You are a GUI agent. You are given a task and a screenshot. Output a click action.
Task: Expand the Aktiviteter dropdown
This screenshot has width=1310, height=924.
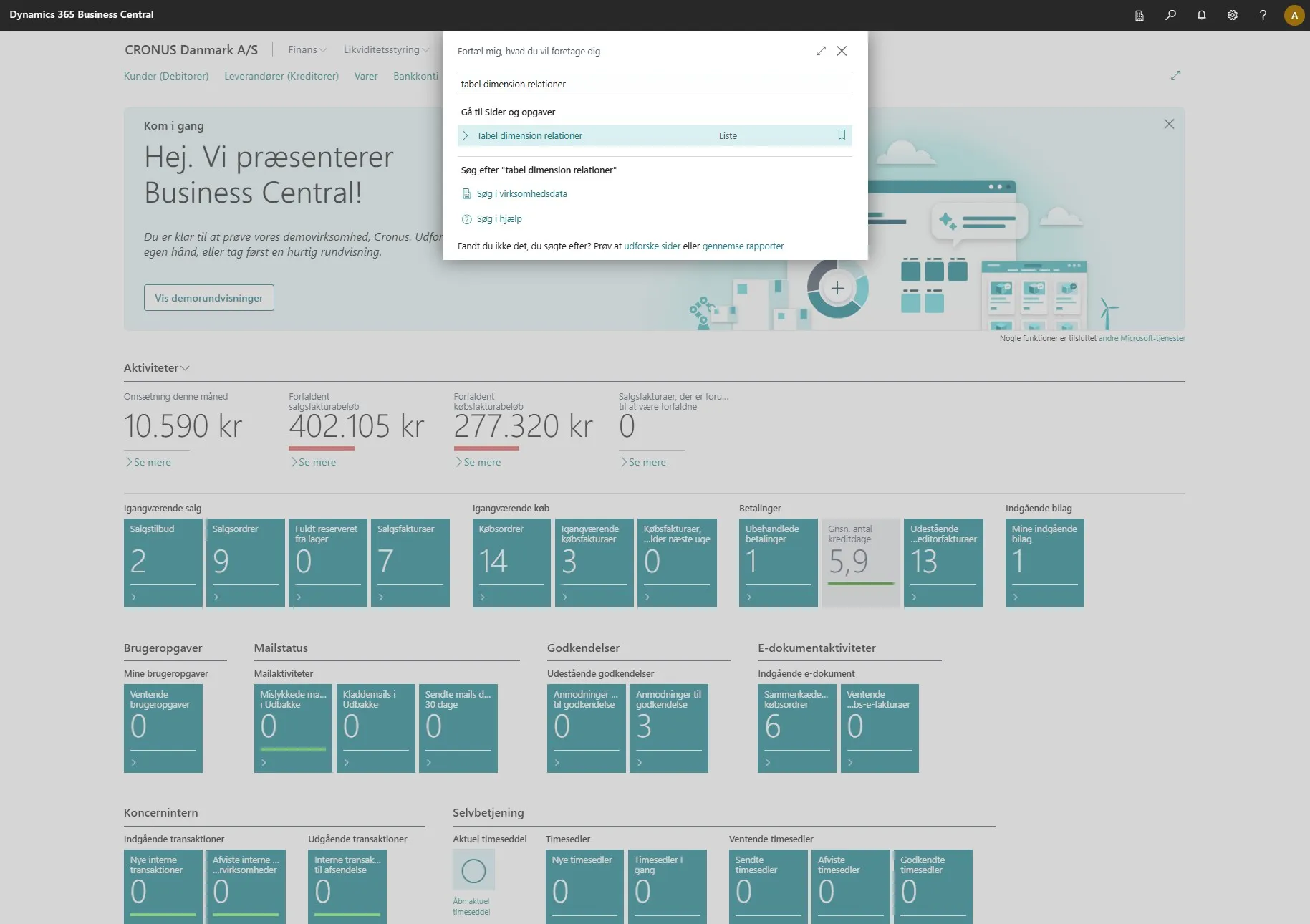tap(157, 368)
